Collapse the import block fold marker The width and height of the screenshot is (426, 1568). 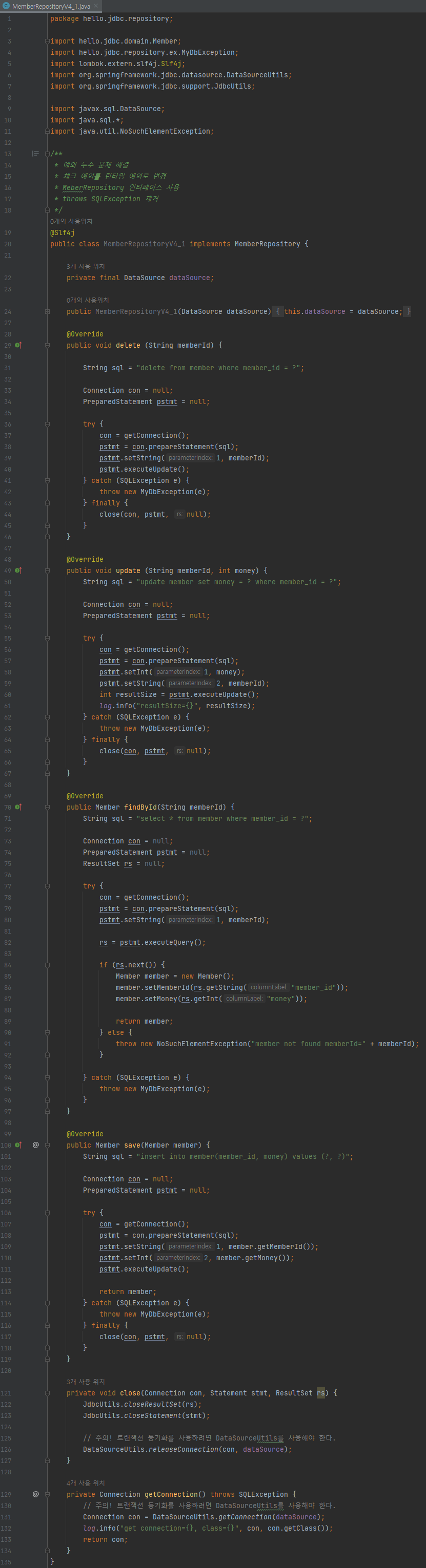[47, 41]
